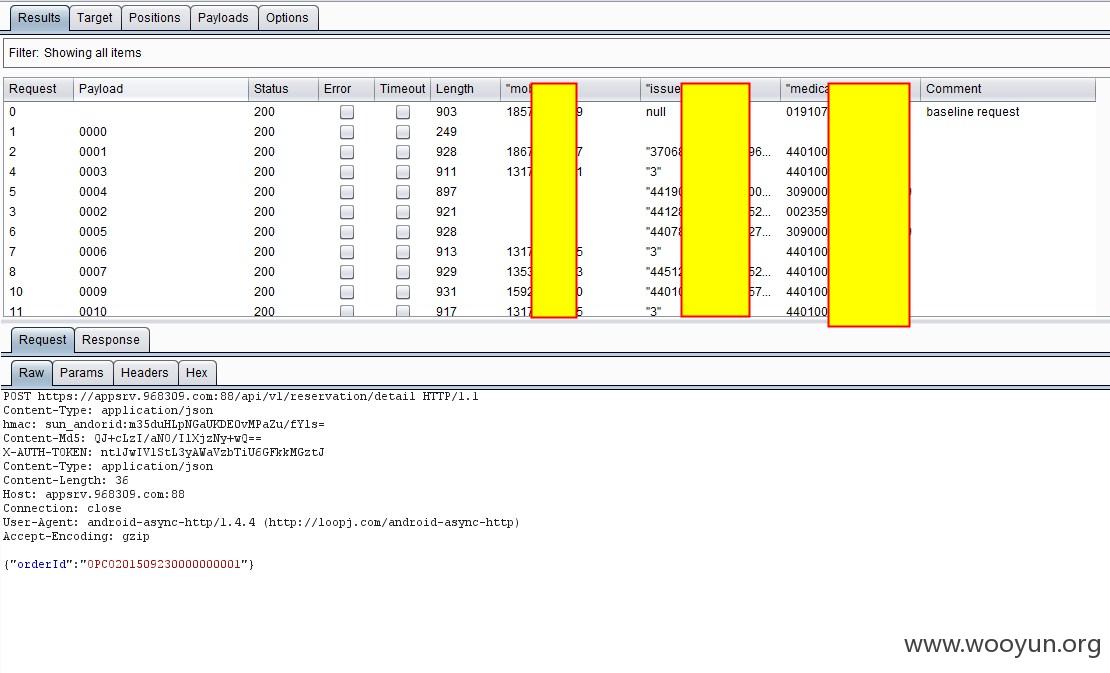This screenshot has height=673, width=1110.
Task: Select row with payload 0004
Action: 549,192
